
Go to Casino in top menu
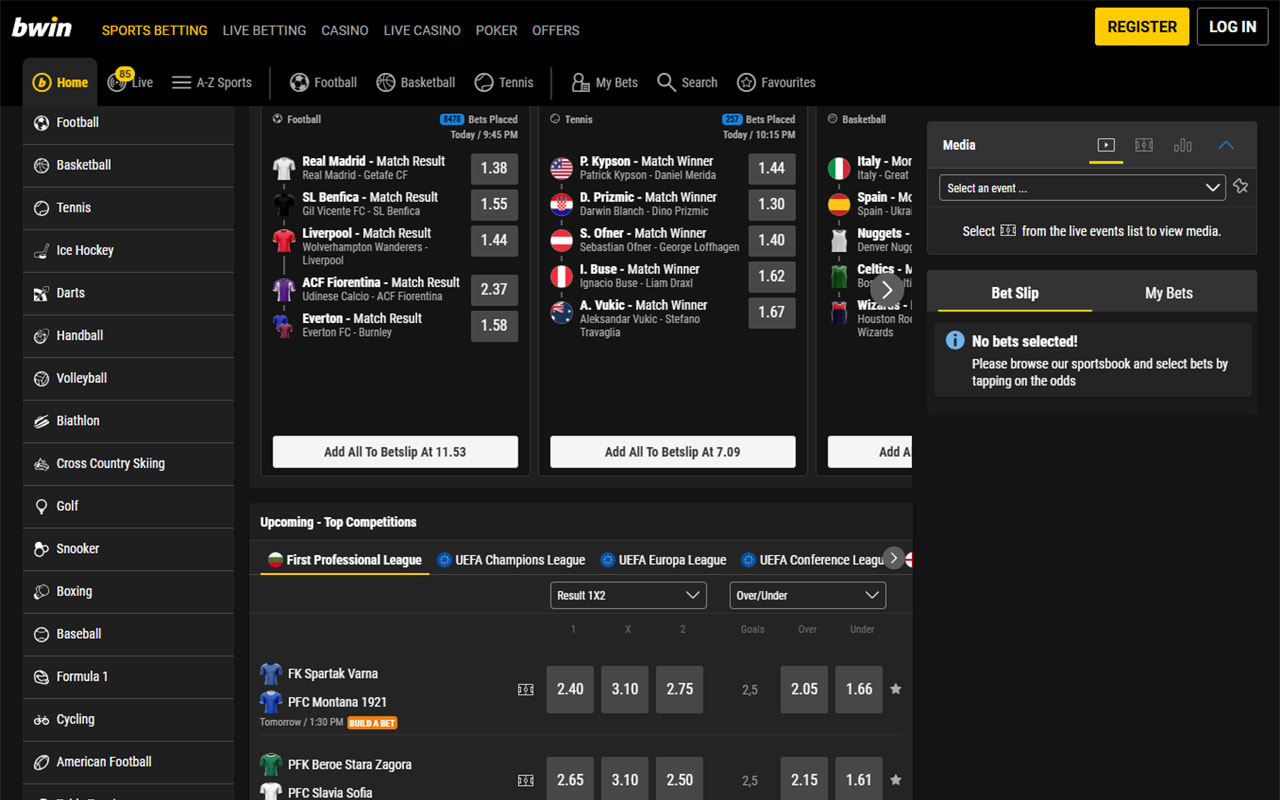tap(345, 30)
